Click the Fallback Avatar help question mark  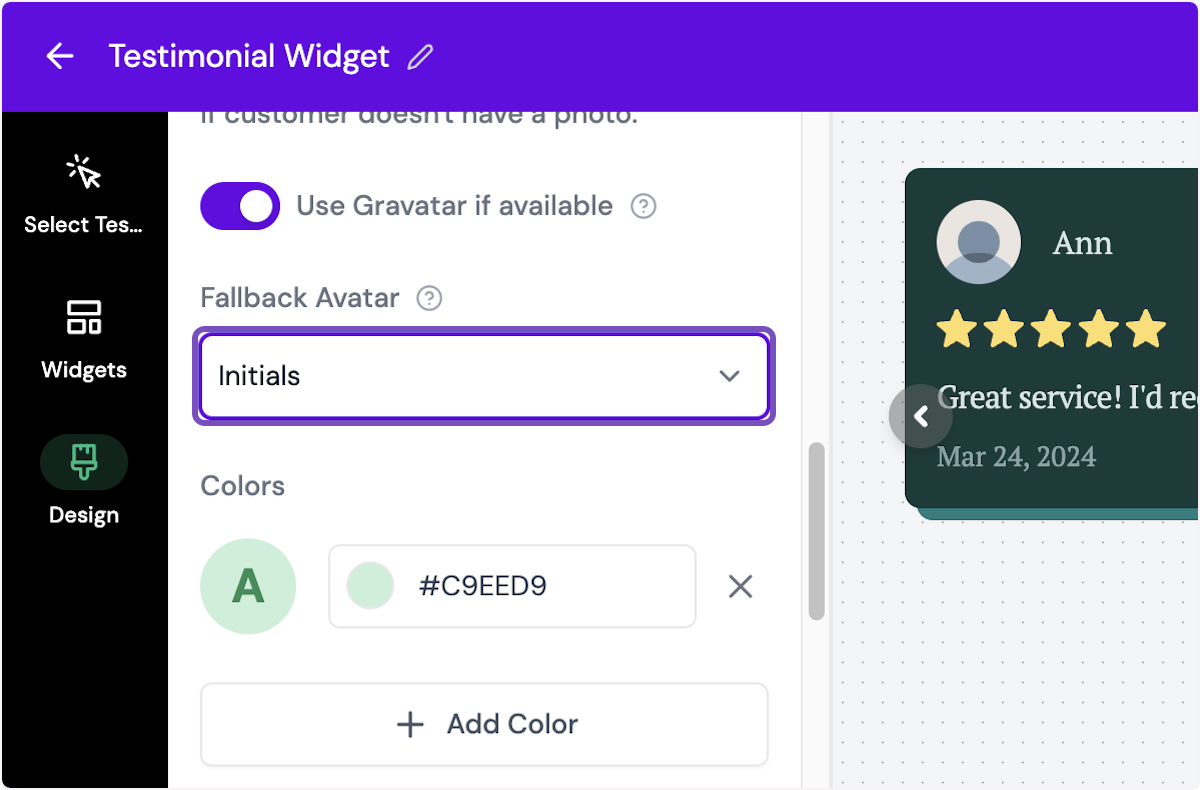(428, 297)
